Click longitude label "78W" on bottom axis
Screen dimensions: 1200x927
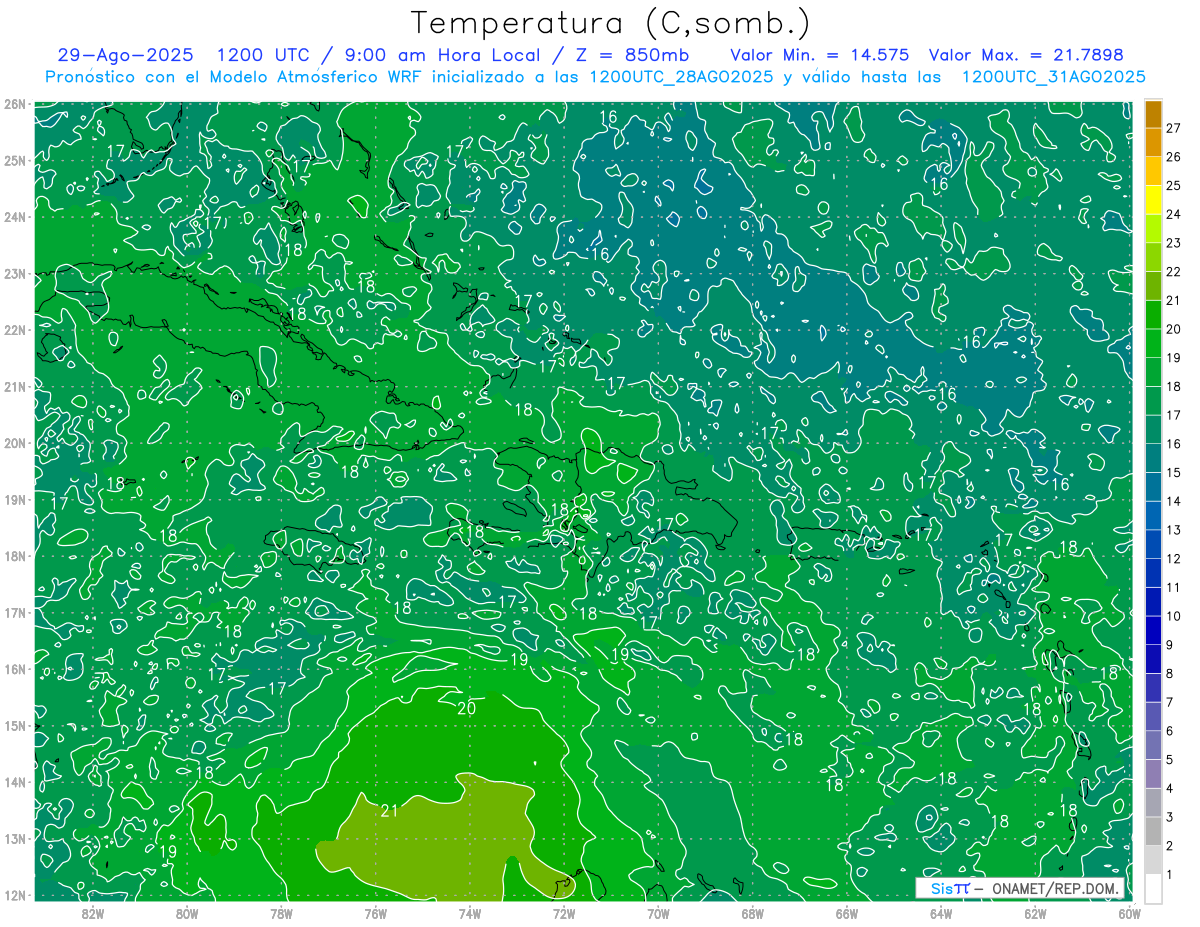tap(281, 913)
